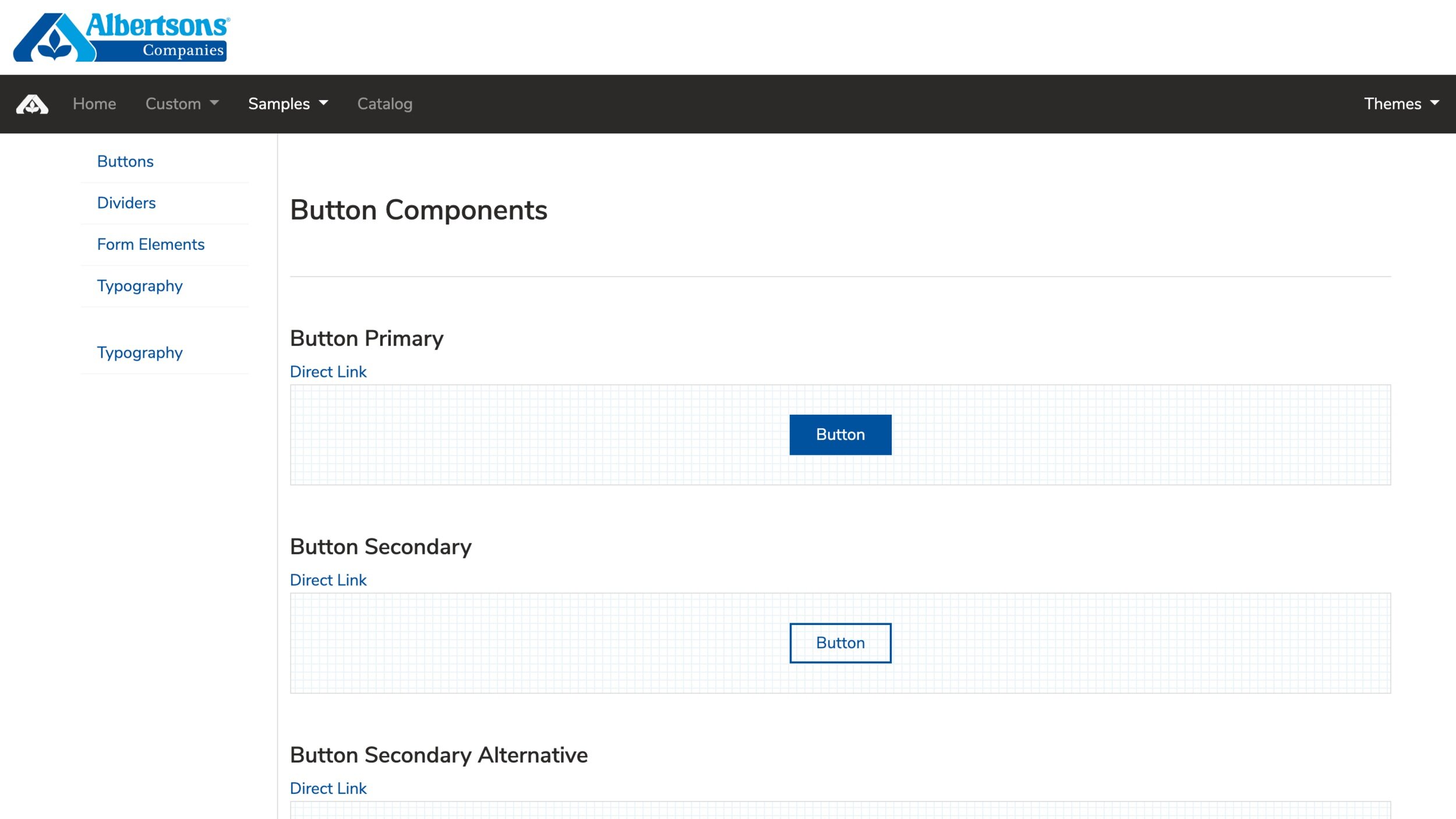Expand the Samples dropdown menu
Viewport: 1456px width, 819px height.
tap(288, 104)
